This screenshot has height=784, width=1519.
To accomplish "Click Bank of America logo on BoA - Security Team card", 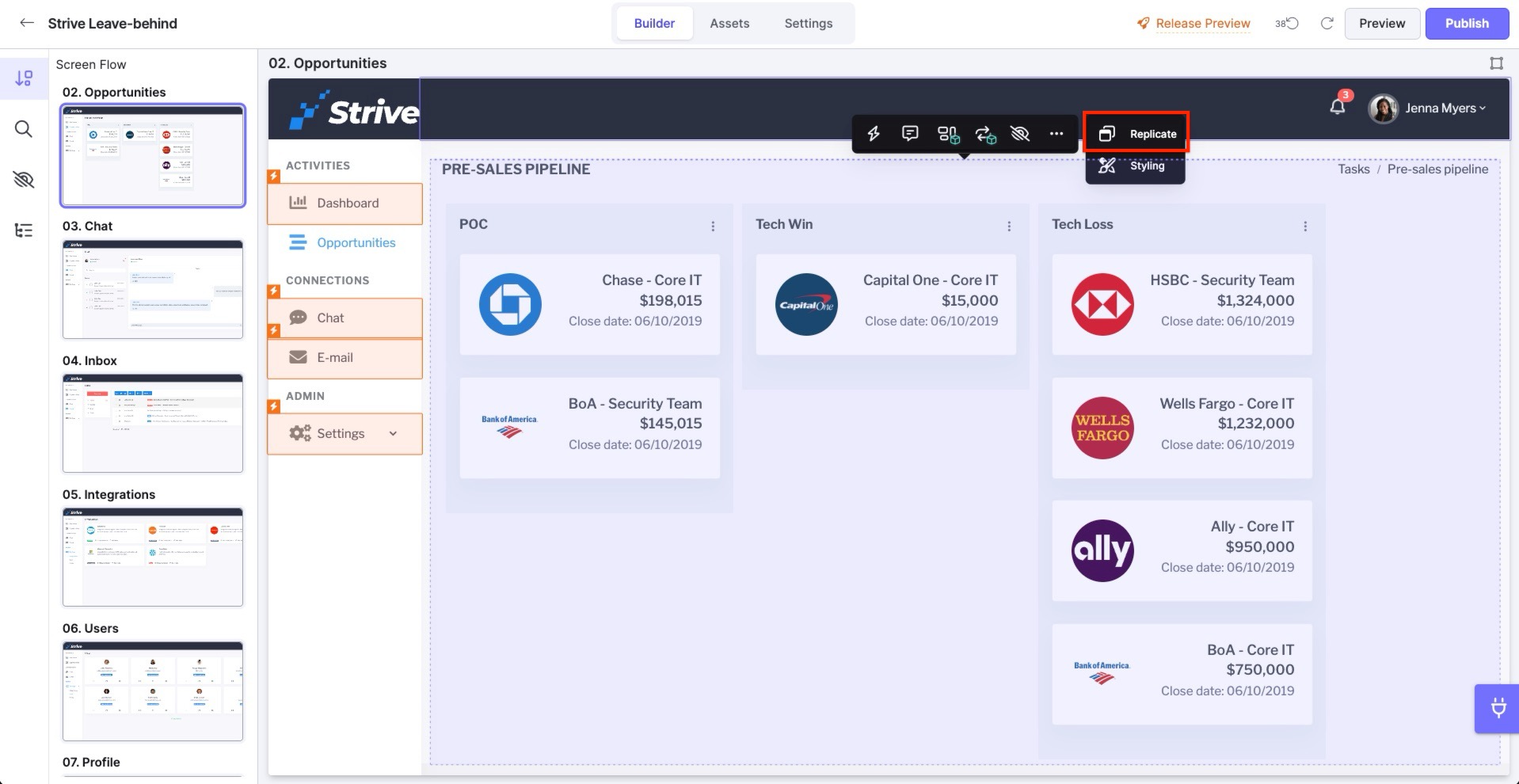I will click(x=509, y=427).
